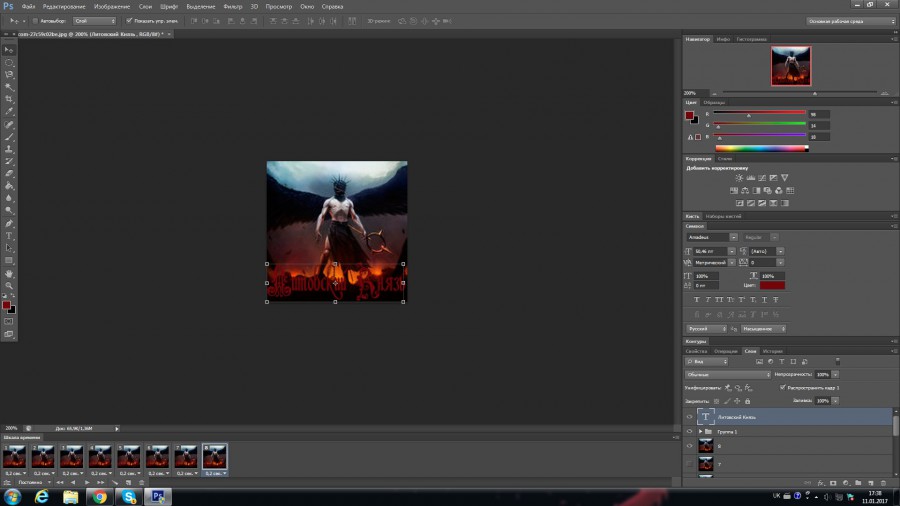The width and height of the screenshot is (900, 506).
Task: Select the Move tool in the toolbox
Action: (9, 49)
